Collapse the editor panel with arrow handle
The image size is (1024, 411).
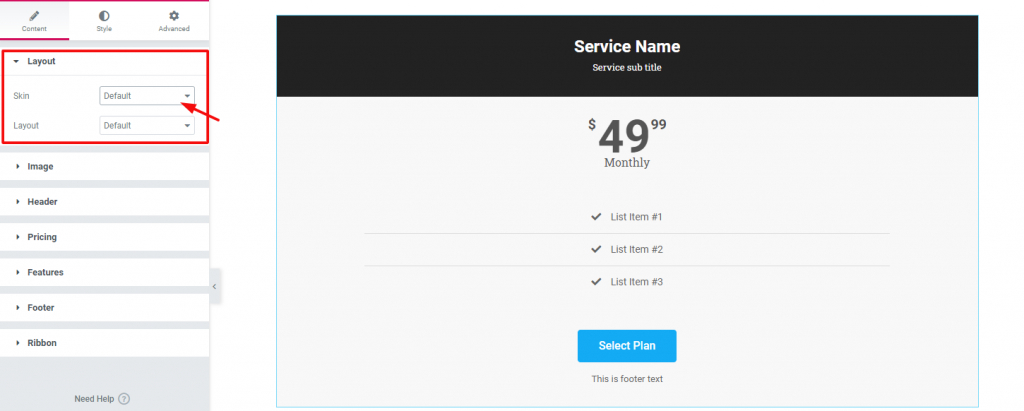coord(215,286)
